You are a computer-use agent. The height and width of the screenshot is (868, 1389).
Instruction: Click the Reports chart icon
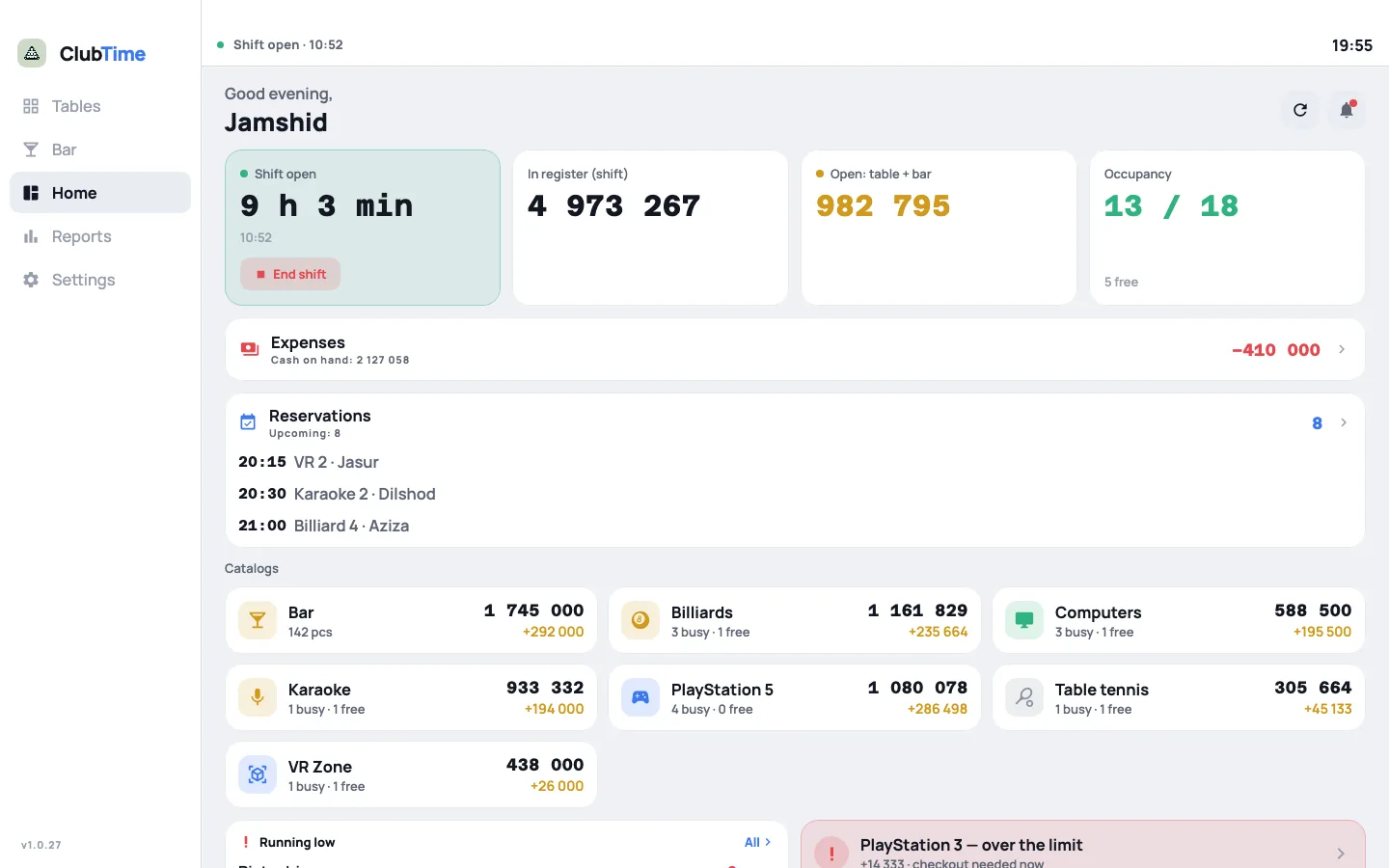pyautogui.click(x=31, y=236)
